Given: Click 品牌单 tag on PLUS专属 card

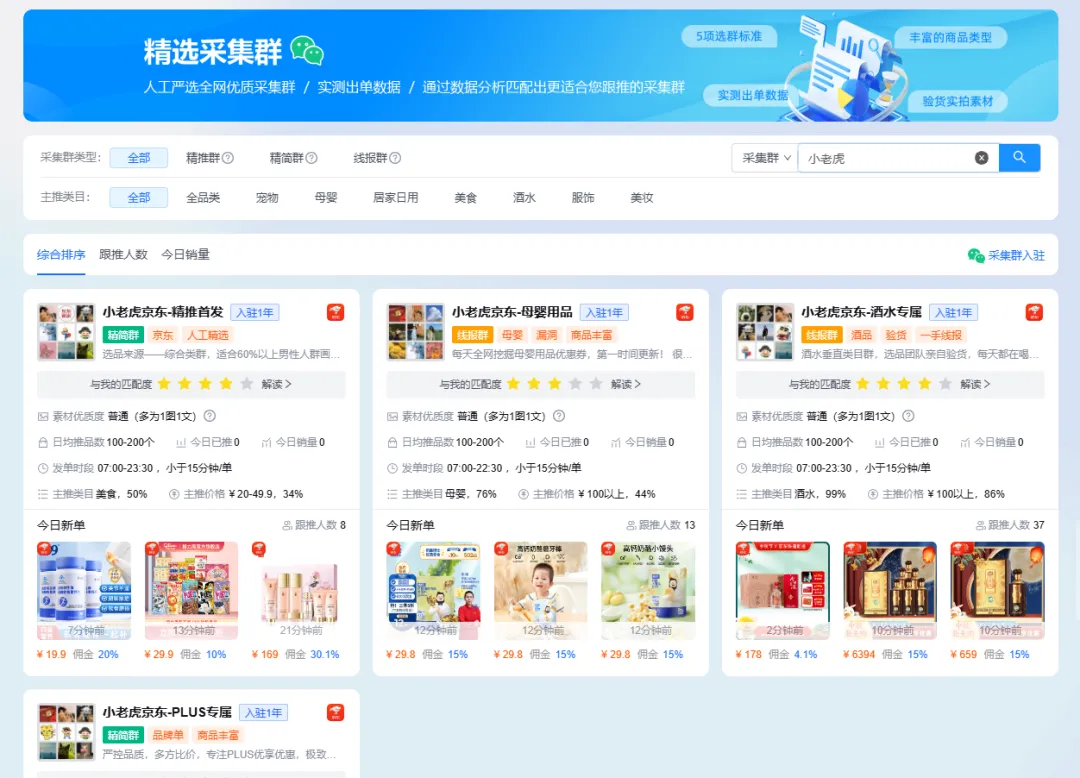Looking at the screenshot, I should (168, 735).
